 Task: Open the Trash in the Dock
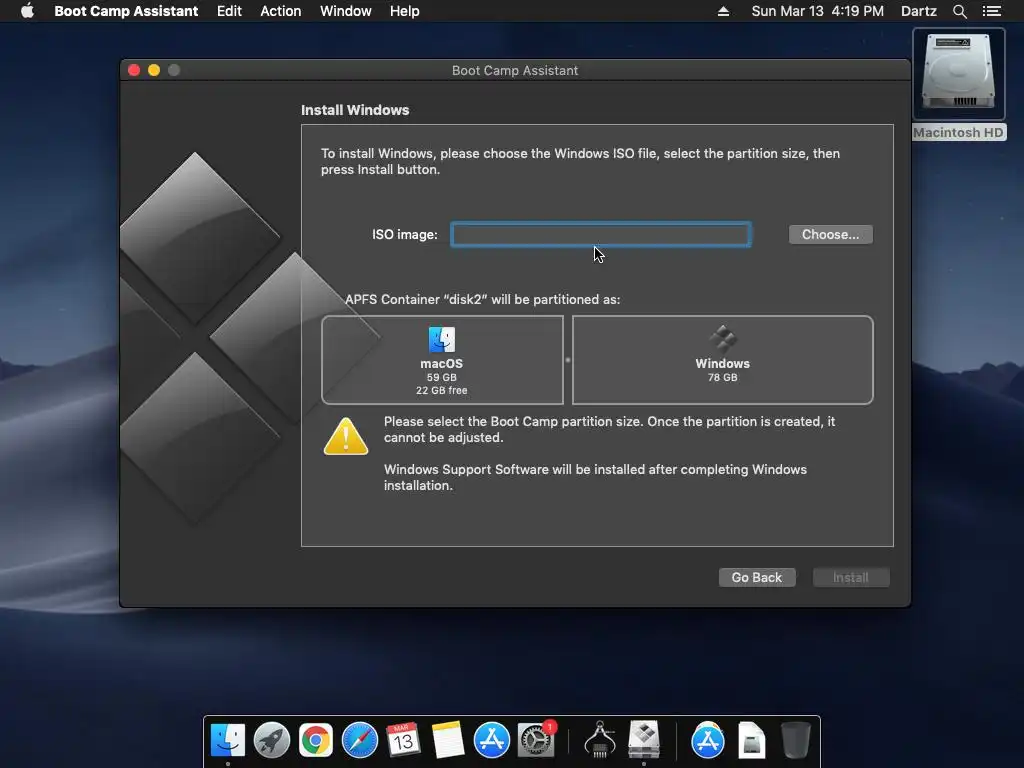tap(795, 740)
